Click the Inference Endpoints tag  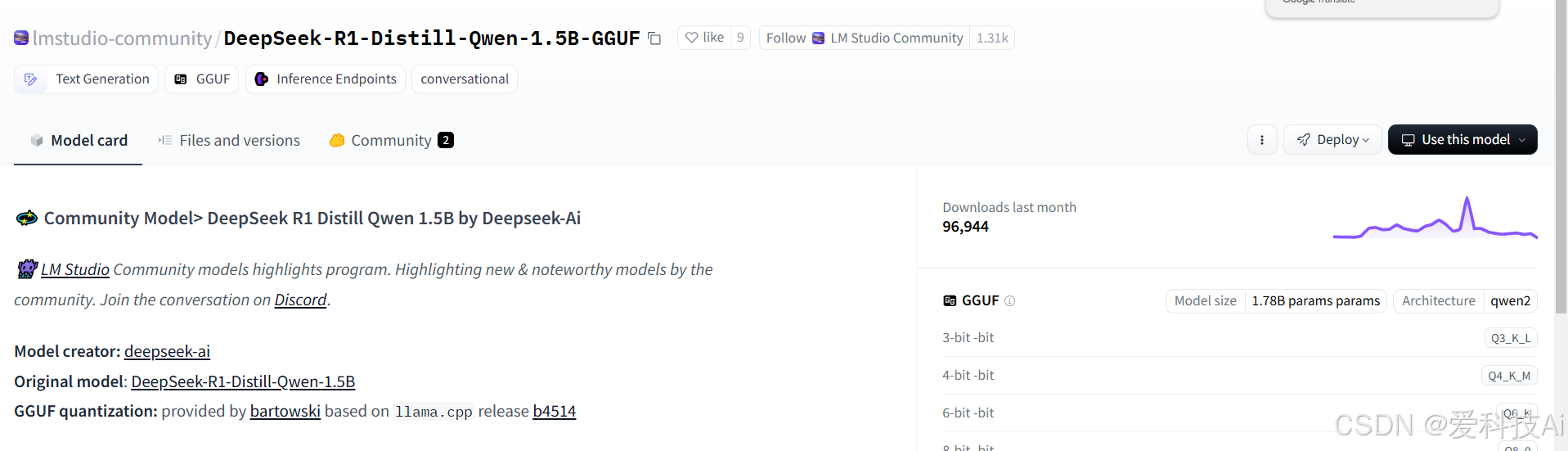coord(326,79)
